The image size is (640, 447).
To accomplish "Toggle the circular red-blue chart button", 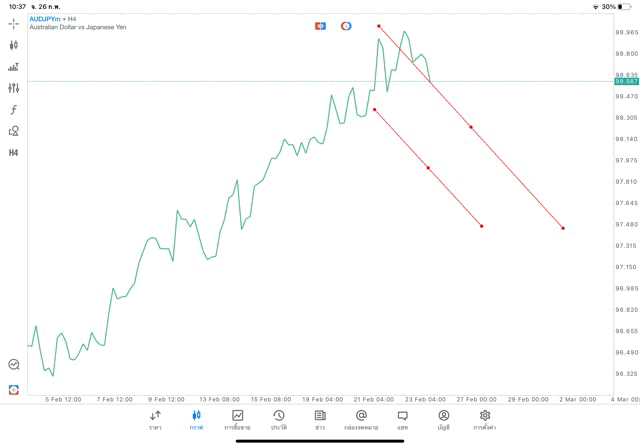I will click(346, 25).
